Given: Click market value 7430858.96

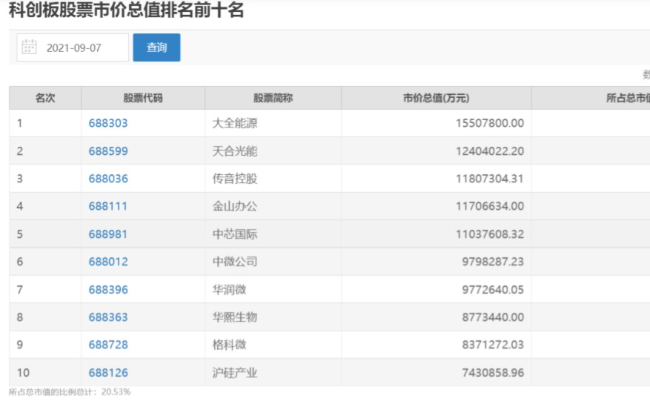Looking at the screenshot, I should [493, 373].
